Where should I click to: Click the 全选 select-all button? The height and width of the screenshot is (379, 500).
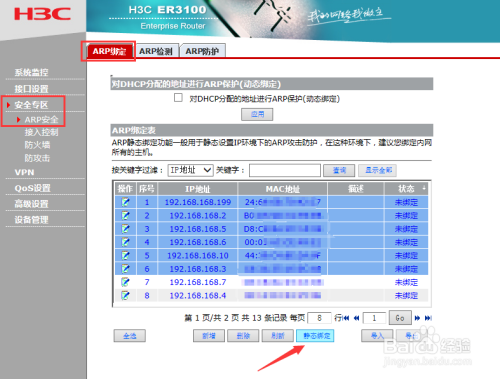coord(130,336)
